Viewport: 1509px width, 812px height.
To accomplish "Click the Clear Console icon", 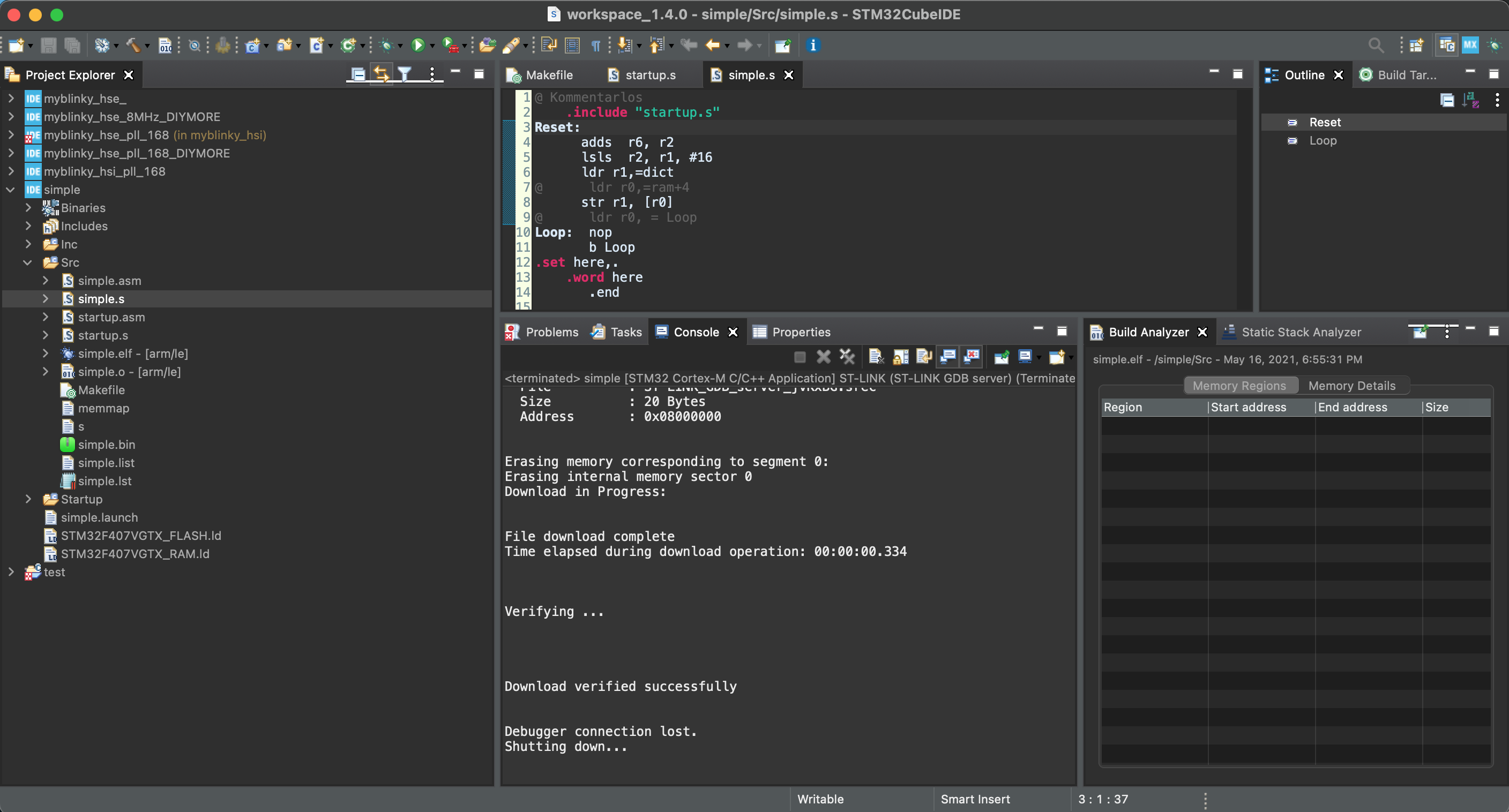I will coord(876,356).
